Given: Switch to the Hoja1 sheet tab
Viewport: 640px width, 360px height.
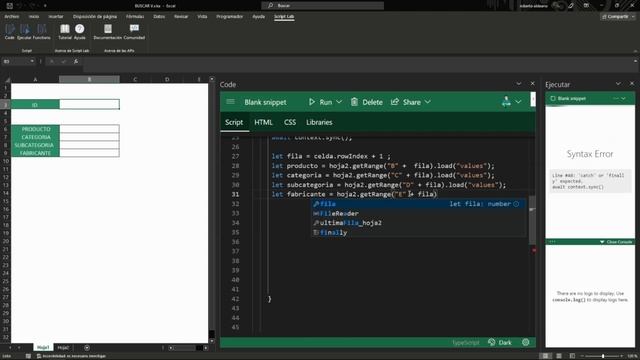Looking at the screenshot, I should (43, 348).
